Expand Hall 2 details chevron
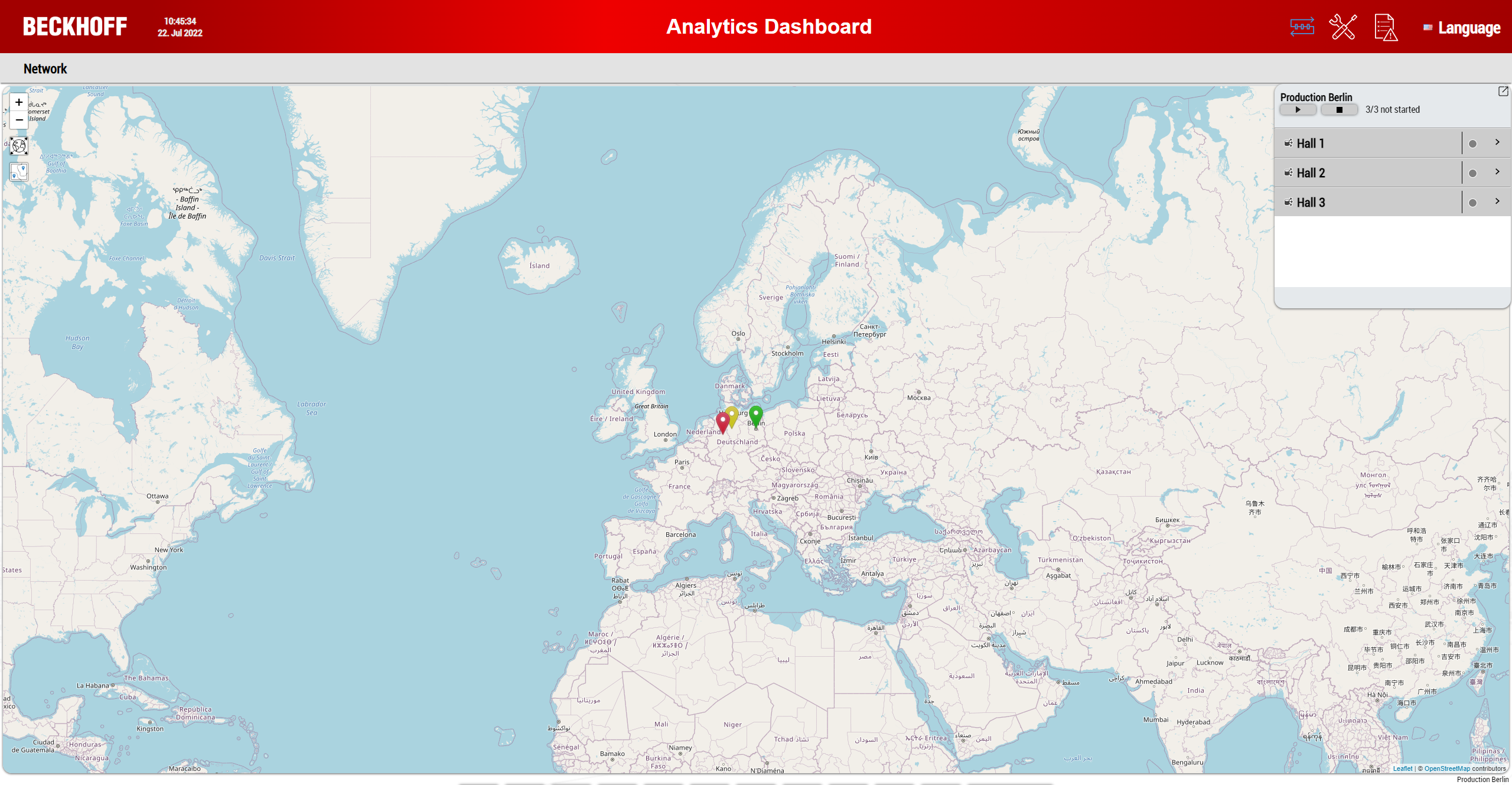The height and width of the screenshot is (785, 1512). coord(1498,172)
